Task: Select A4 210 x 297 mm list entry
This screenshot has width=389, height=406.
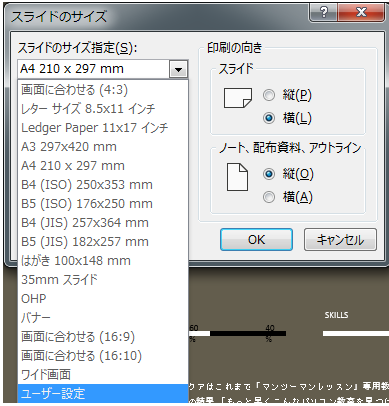Action: pyautogui.click(x=103, y=166)
